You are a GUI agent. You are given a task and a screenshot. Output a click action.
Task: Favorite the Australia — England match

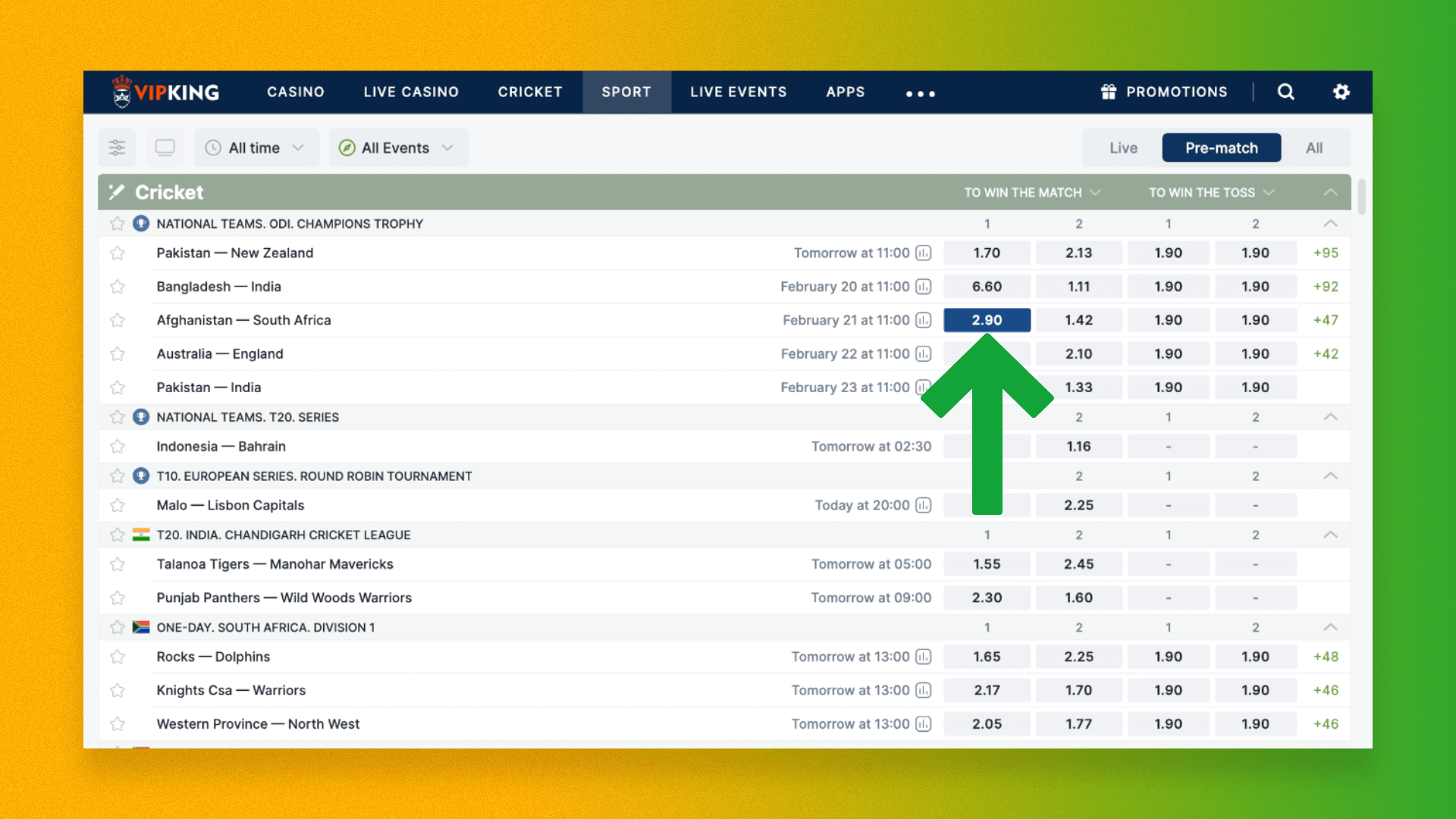click(117, 353)
